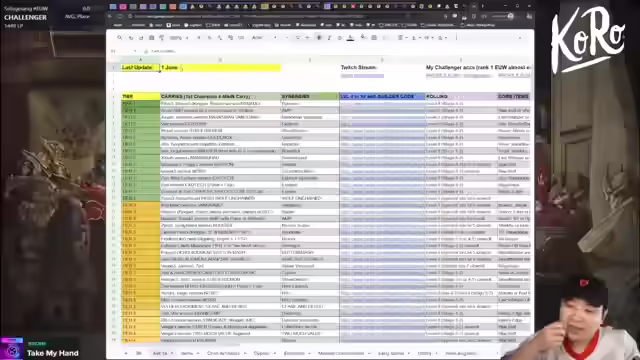Select the first sheet tab at bottom
This screenshot has height=360, width=640.
(162, 353)
